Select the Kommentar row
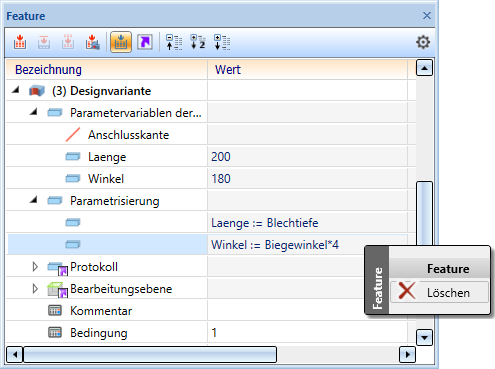Viewport: 495px width, 369px height. pos(211,311)
